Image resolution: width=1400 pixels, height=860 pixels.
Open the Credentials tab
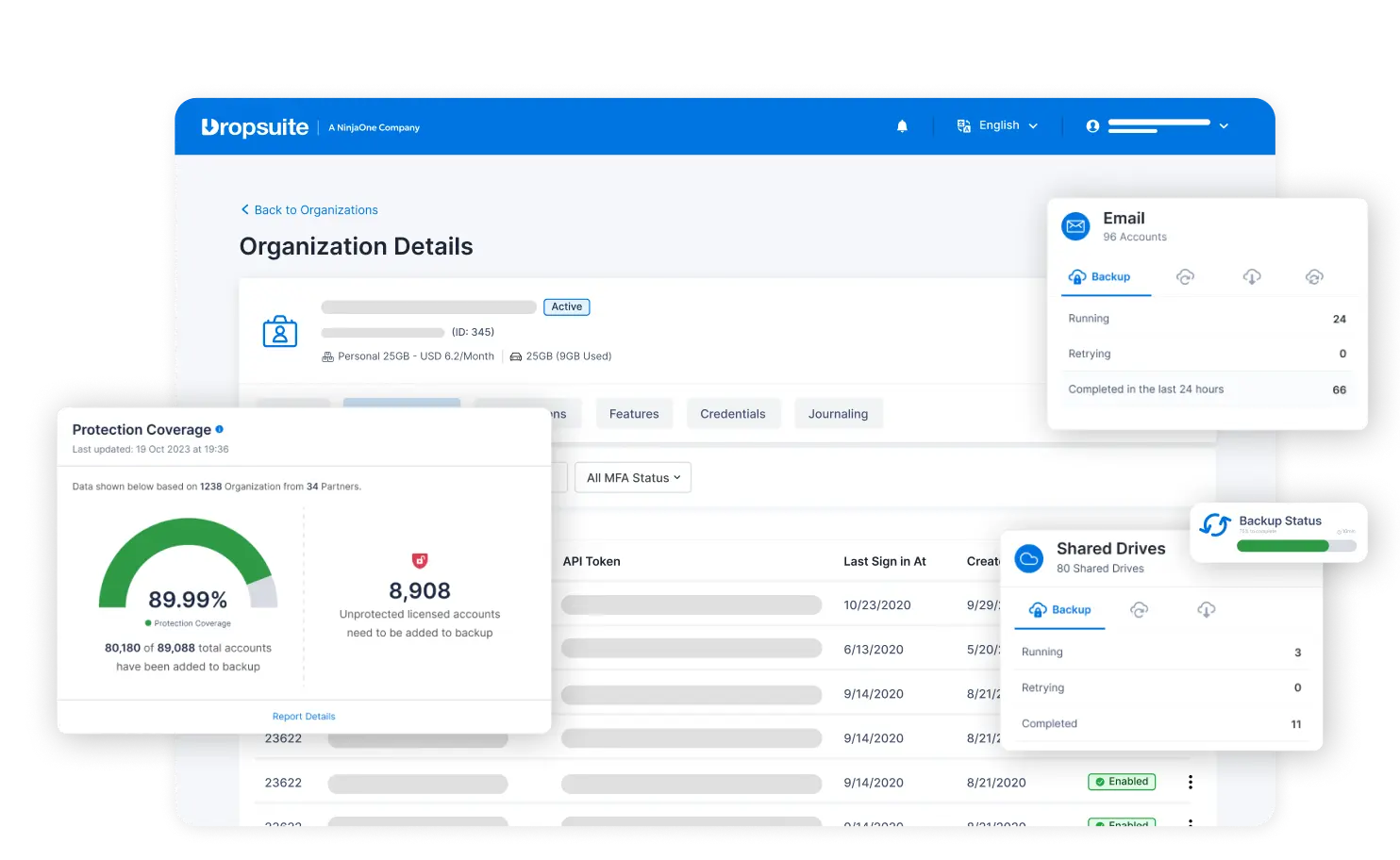[x=733, y=414]
